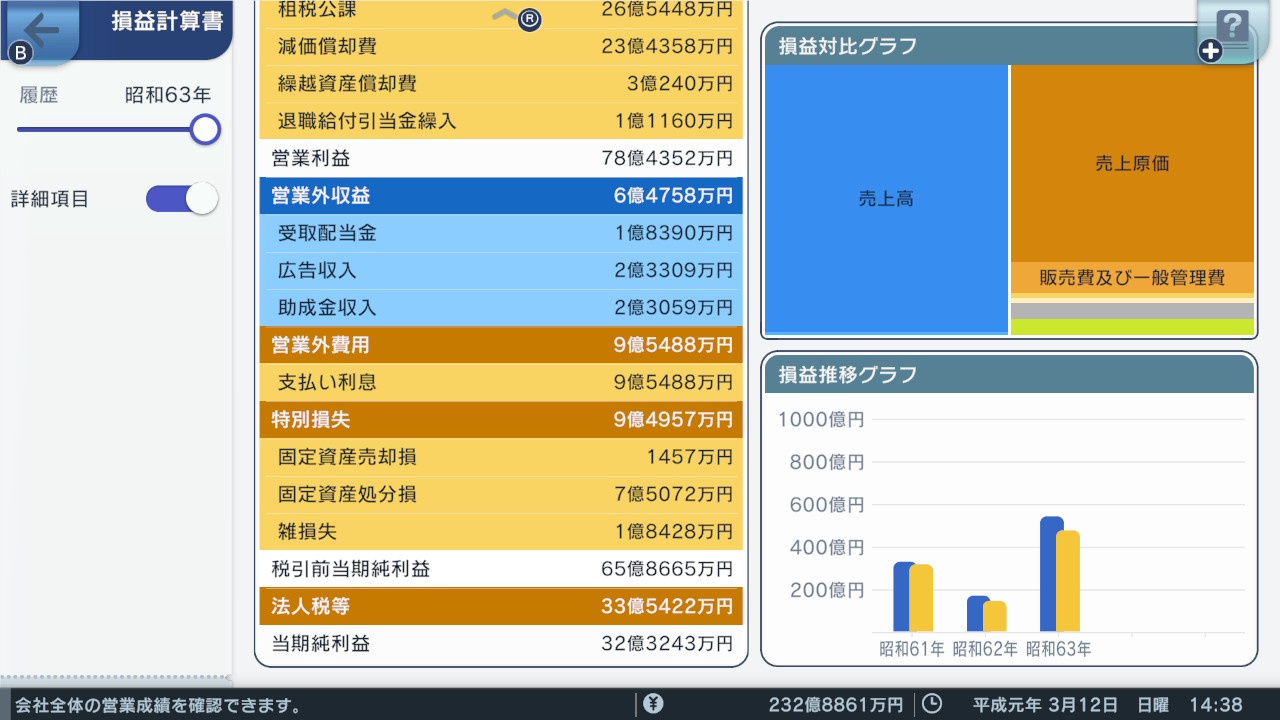The height and width of the screenshot is (720, 1280).
Task: Click the 受取配当金 row
Action: tap(501, 233)
